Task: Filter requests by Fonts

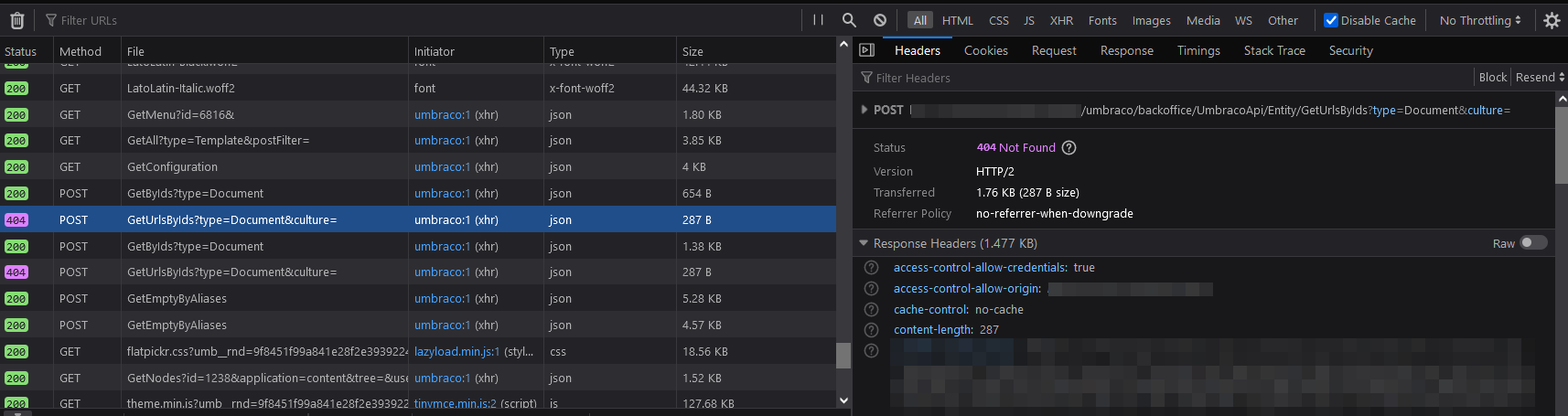Action: pos(1102,20)
